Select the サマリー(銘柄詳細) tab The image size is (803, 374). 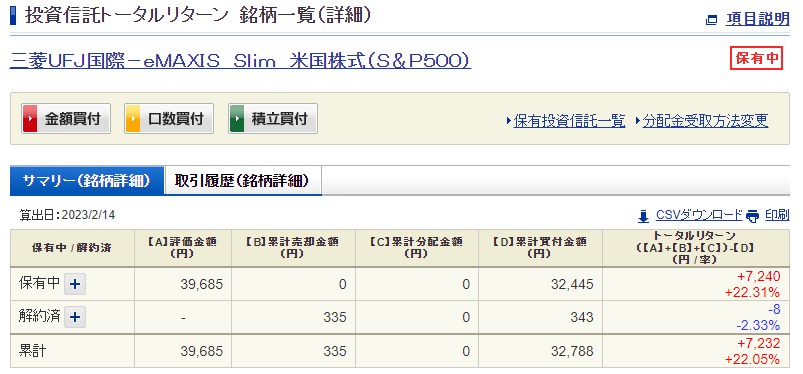click(x=87, y=181)
